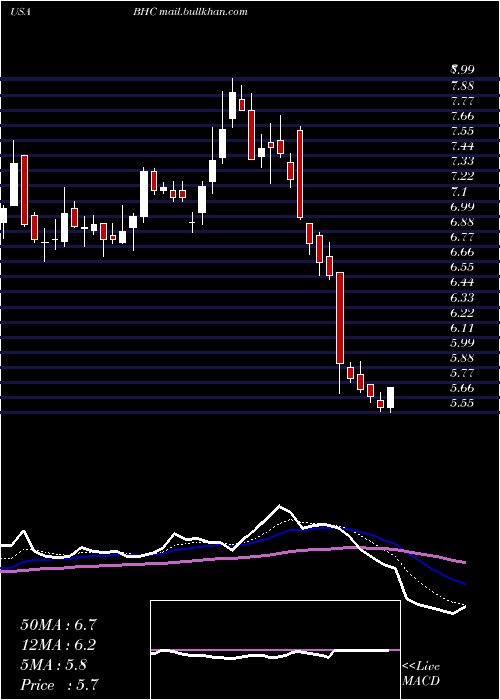The width and height of the screenshot is (500, 700).
Task: Click the 7.22 price axis label
Action: [462, 176]
